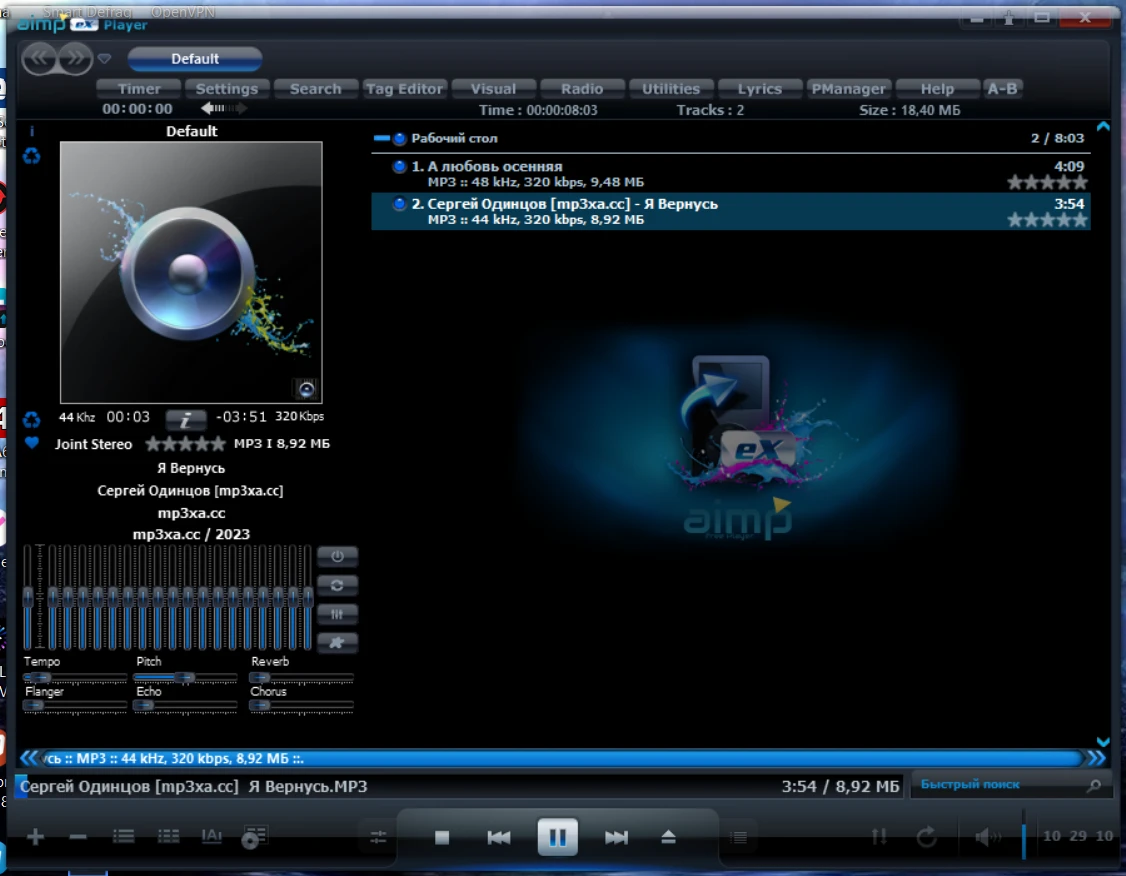This screenshot has width=1126, height=876.
Task: Toggle the repeat mode icon
Action: pyautogui.click(x=927, y=837)
